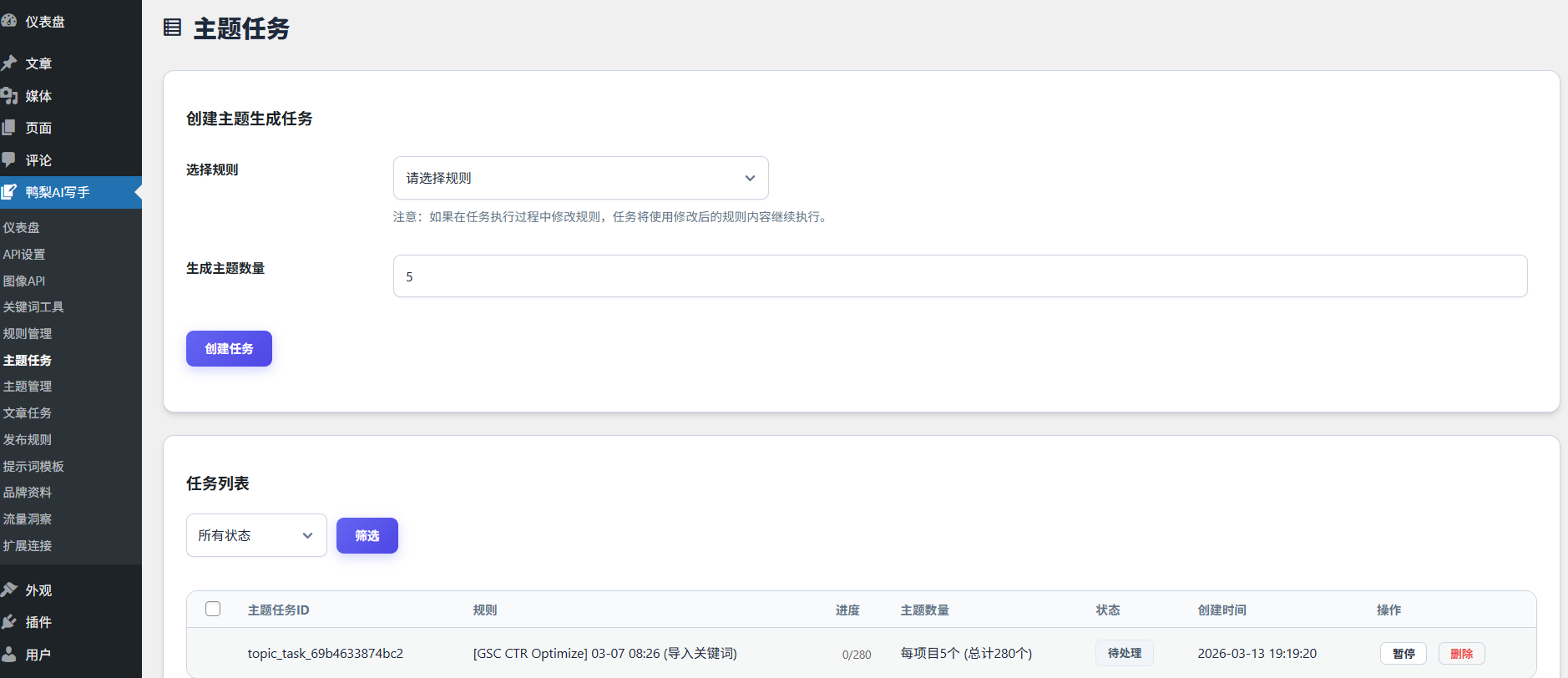Toggle the select-all checkbox in table header
1568x678 pixels.
click(x=213, y=609)
